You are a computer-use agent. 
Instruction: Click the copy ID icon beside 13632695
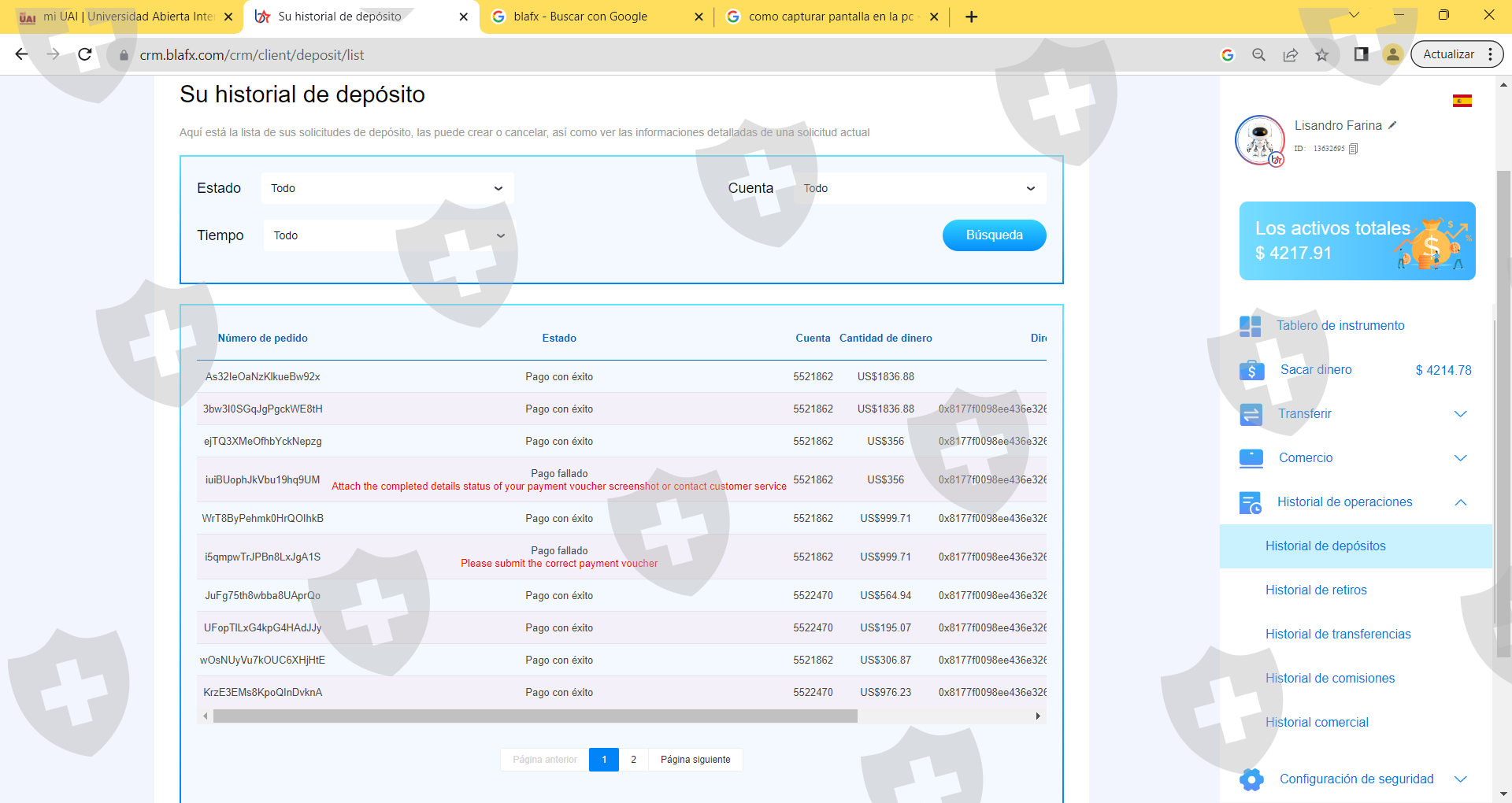tap(1353, 149)
